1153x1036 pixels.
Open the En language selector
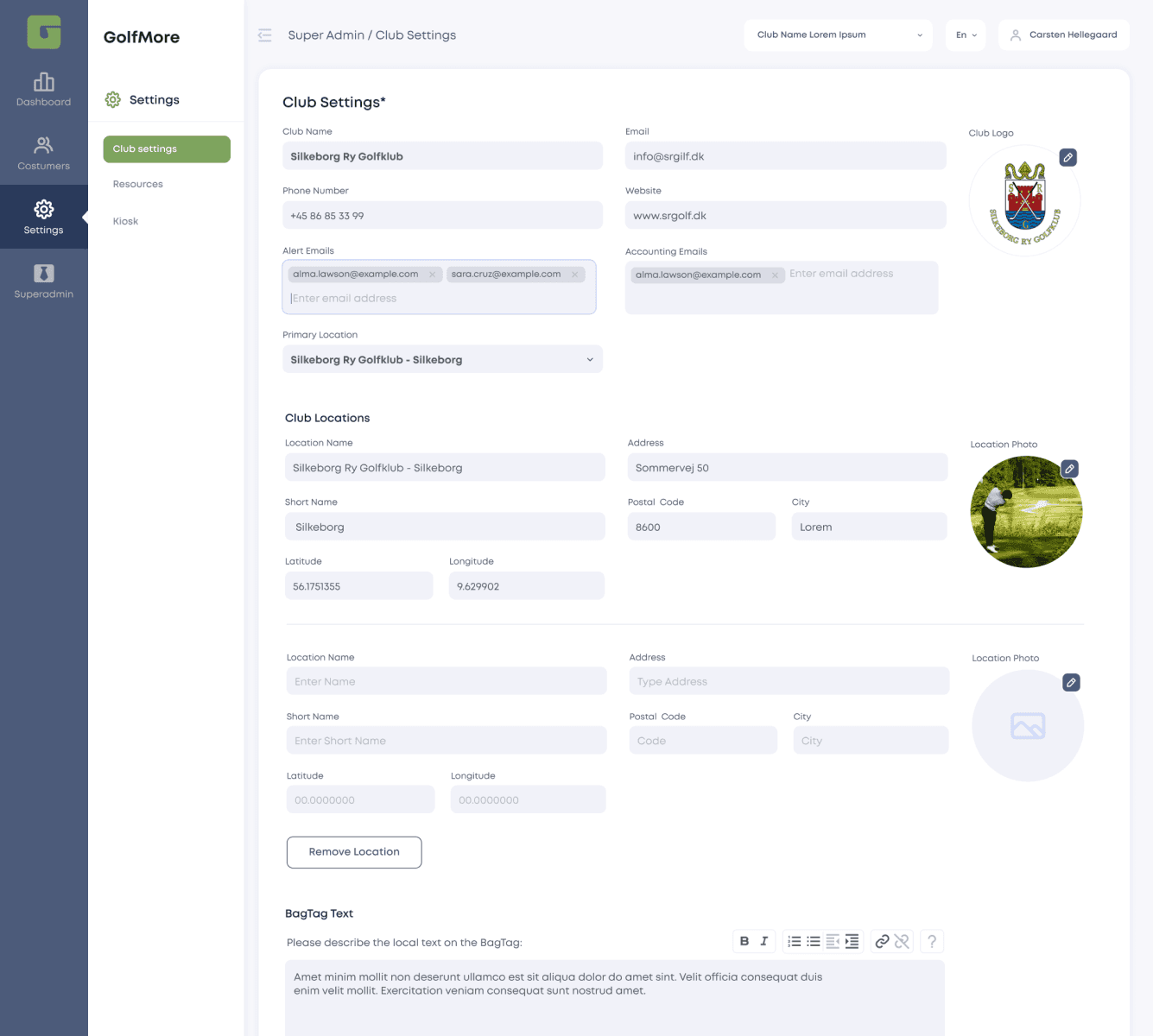point(965,35)
